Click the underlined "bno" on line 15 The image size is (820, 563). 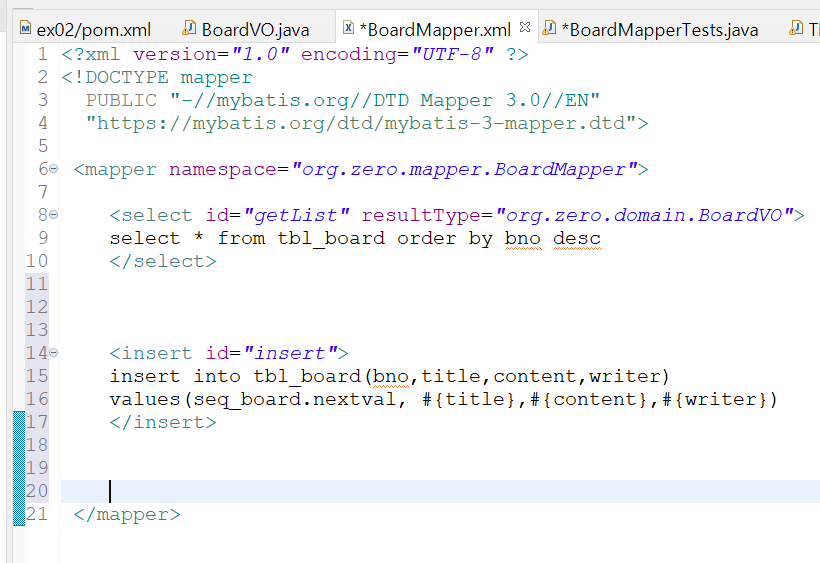[x=391, y=376]
